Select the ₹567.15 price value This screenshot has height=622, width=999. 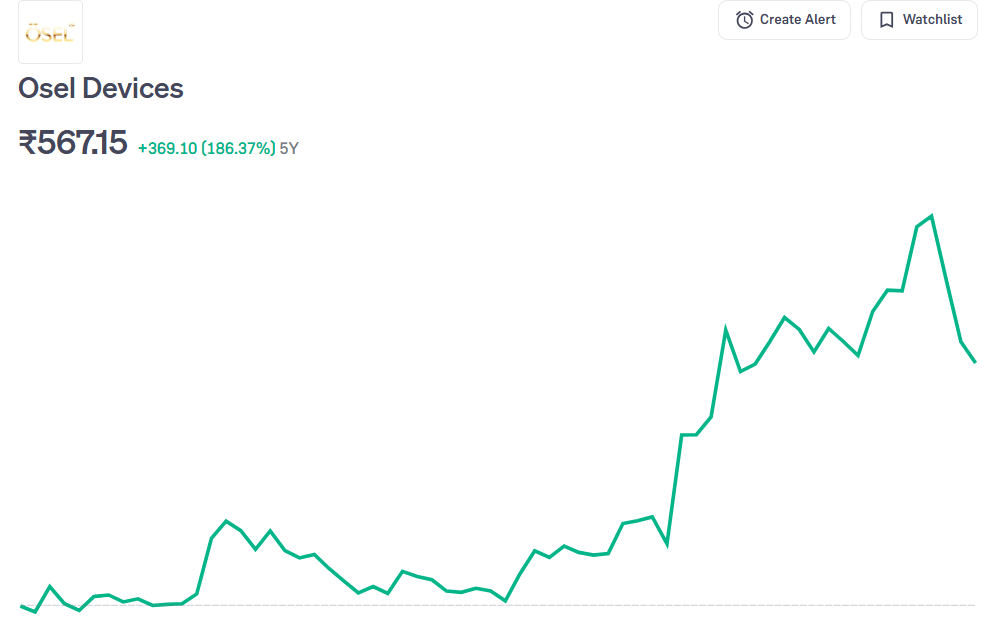(73, 143)
